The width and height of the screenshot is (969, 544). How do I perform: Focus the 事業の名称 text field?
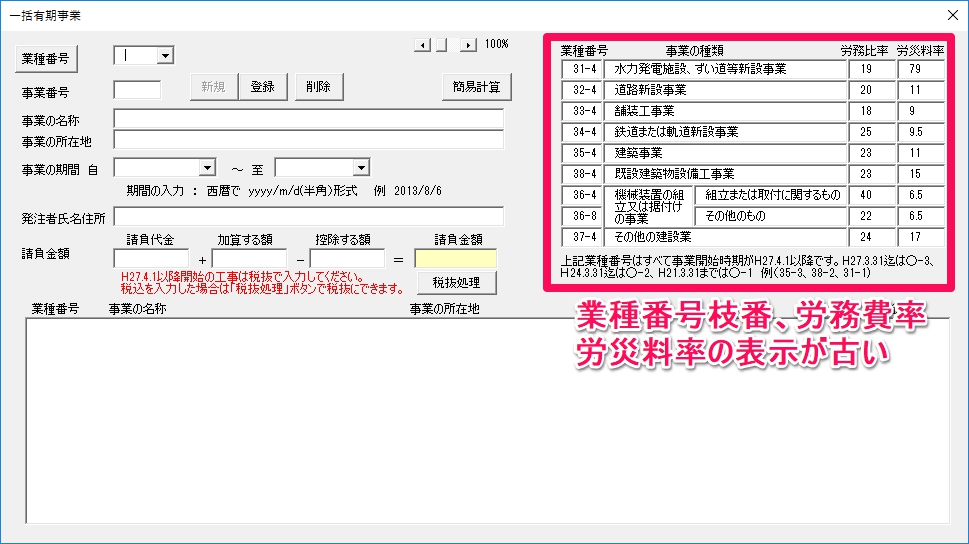(x=308, y=119)
